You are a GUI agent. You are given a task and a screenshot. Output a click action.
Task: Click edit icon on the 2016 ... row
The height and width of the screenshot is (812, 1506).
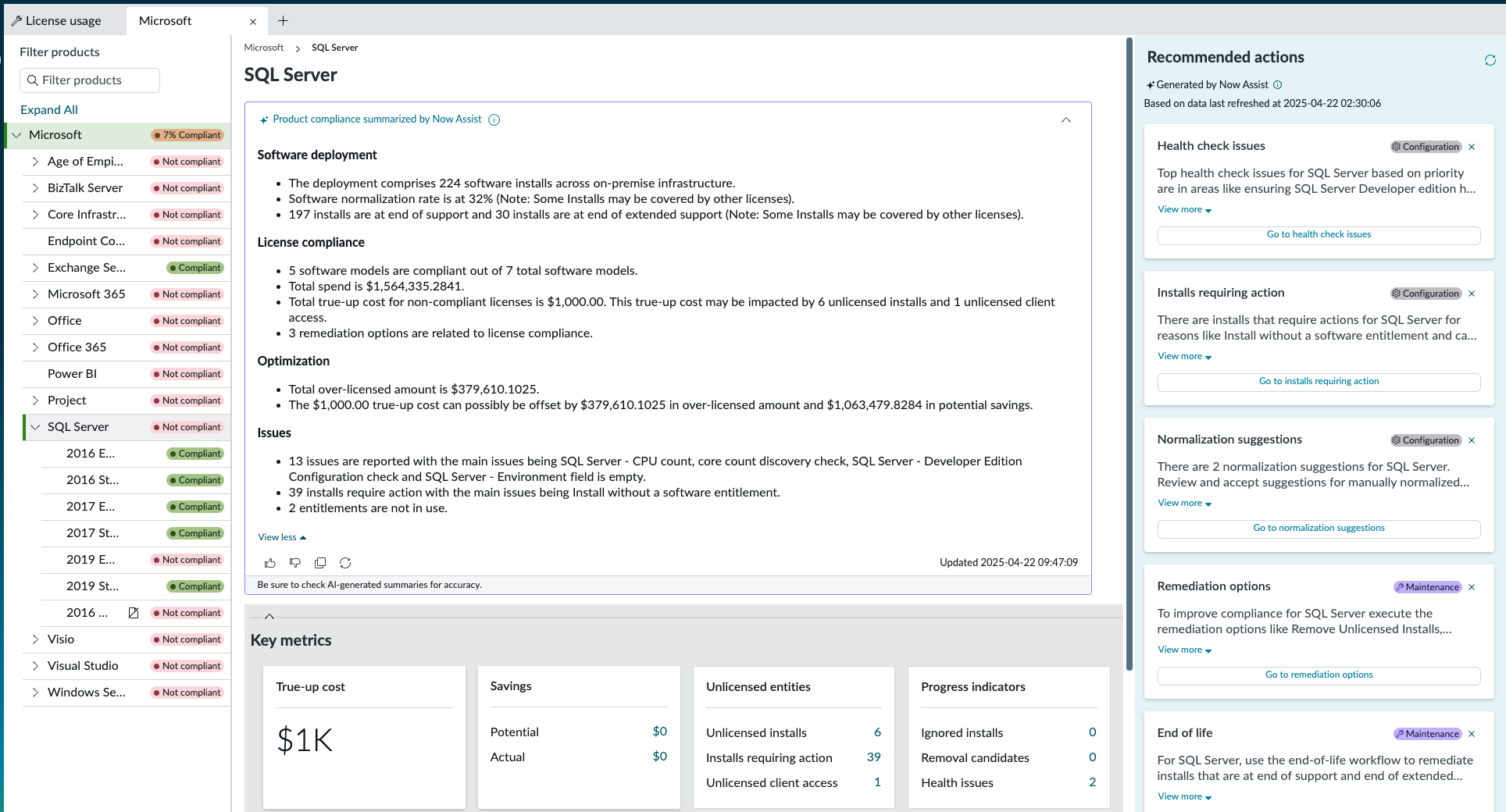tap(134, 613)
